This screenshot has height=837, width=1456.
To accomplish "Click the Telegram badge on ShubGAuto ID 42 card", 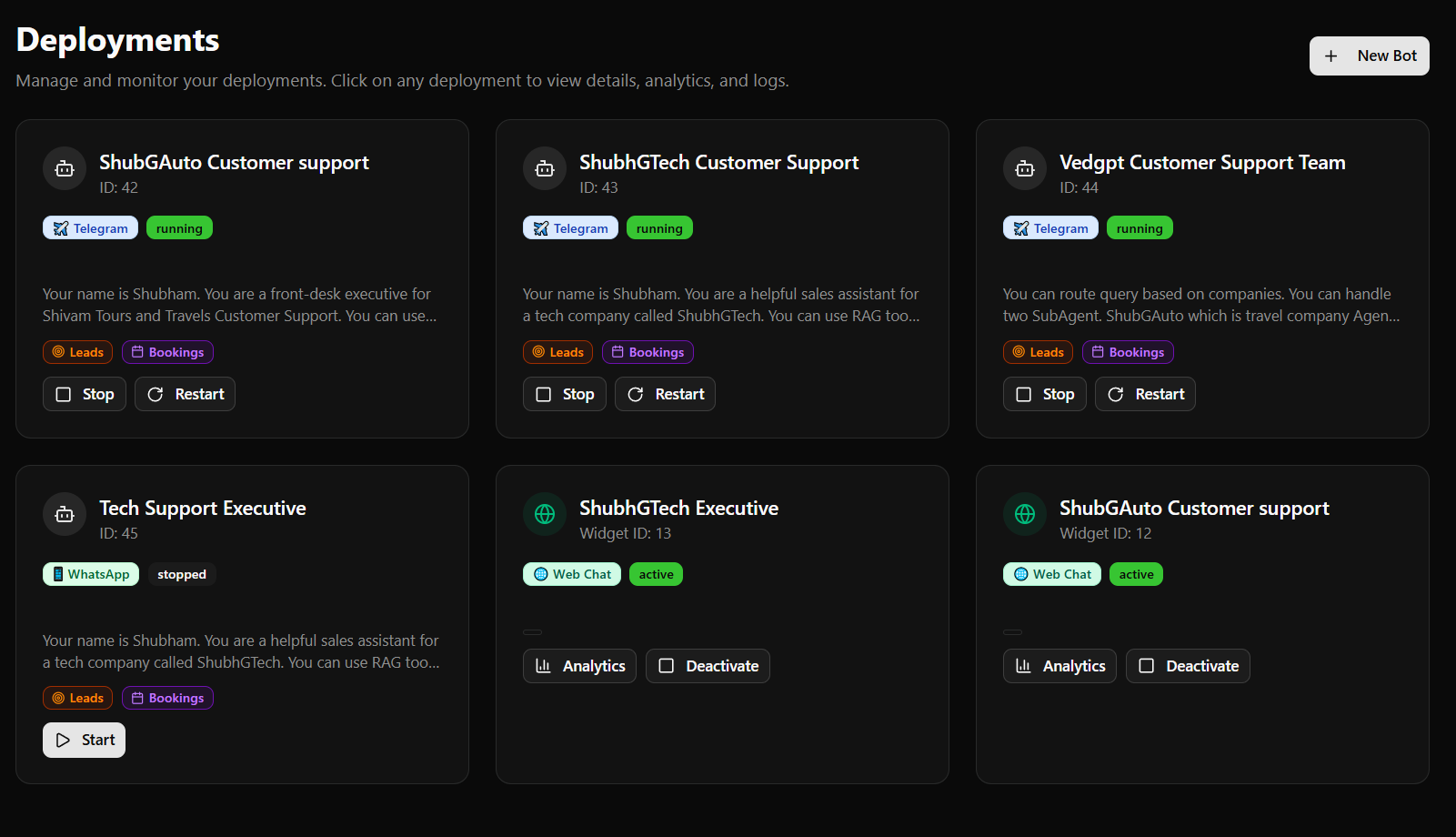I will tap(90, 227).
